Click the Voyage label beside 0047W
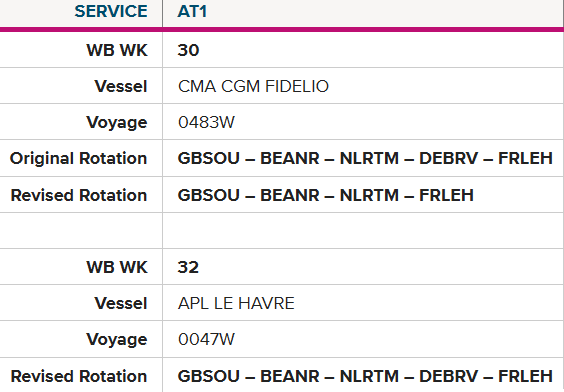This screenshot has height=392, width=564. pyautogui.click(x=117, y=339)
